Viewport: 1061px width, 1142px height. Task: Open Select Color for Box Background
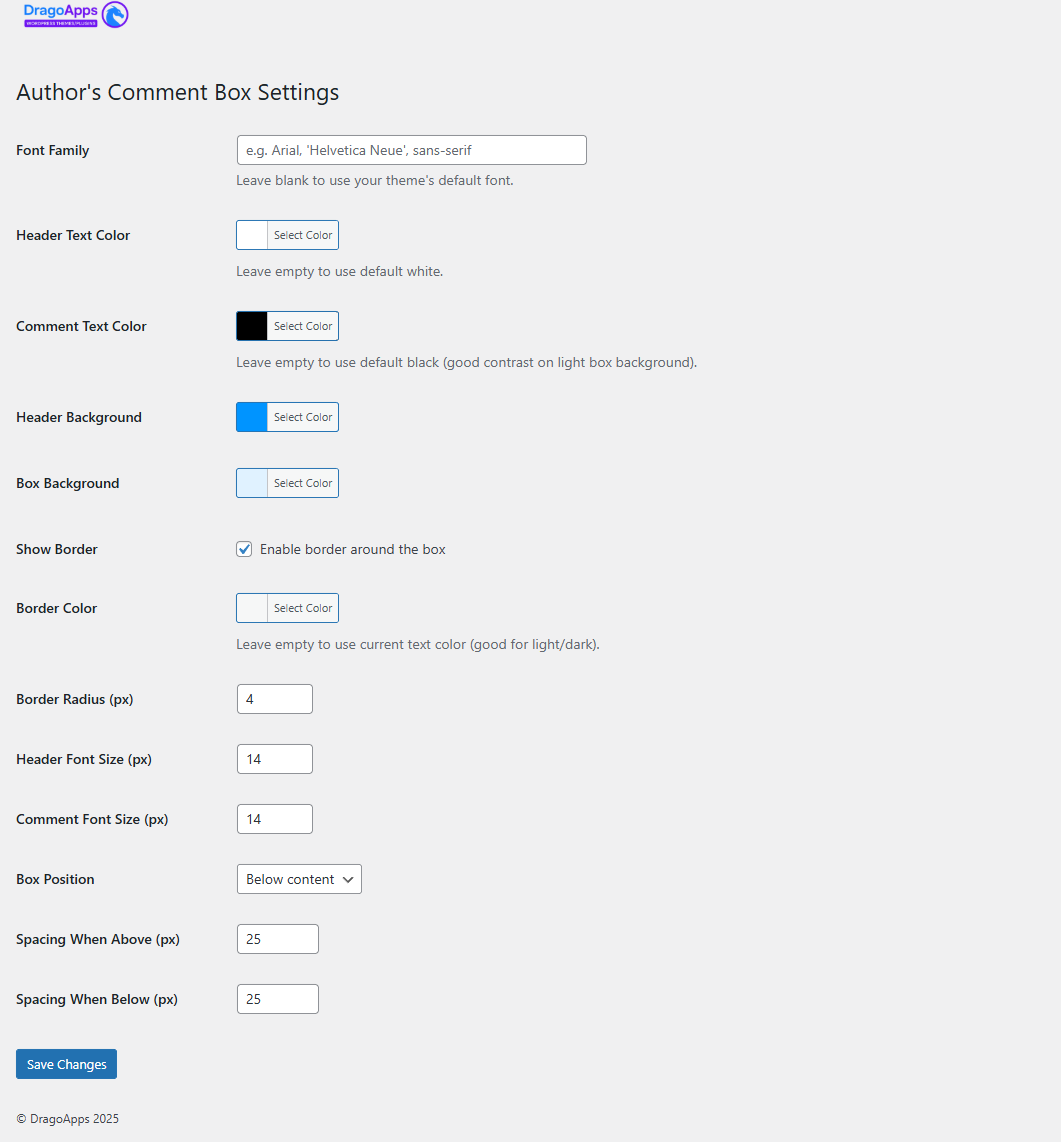coord(303,483)
